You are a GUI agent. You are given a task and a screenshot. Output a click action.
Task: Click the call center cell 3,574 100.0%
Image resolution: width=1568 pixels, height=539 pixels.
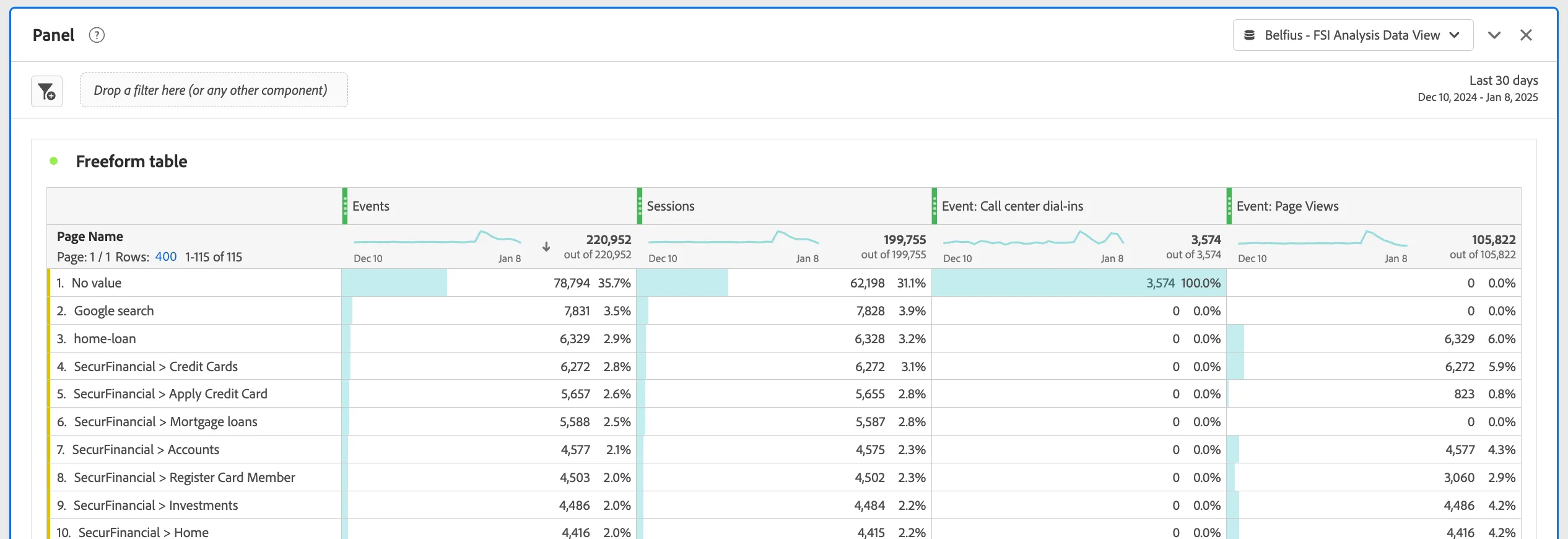coord(1079,283)
